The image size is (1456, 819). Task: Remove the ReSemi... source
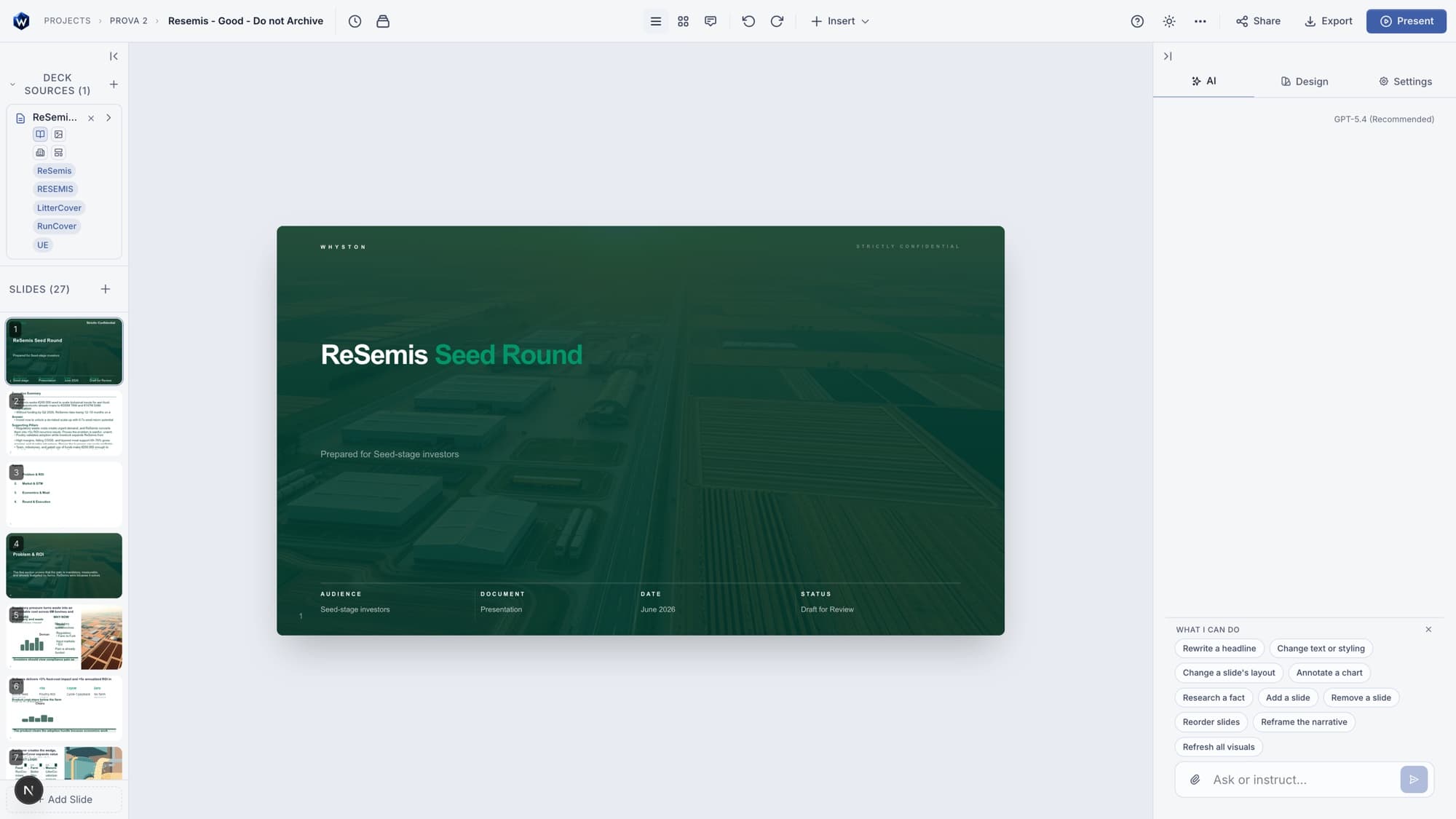[91, 118]
